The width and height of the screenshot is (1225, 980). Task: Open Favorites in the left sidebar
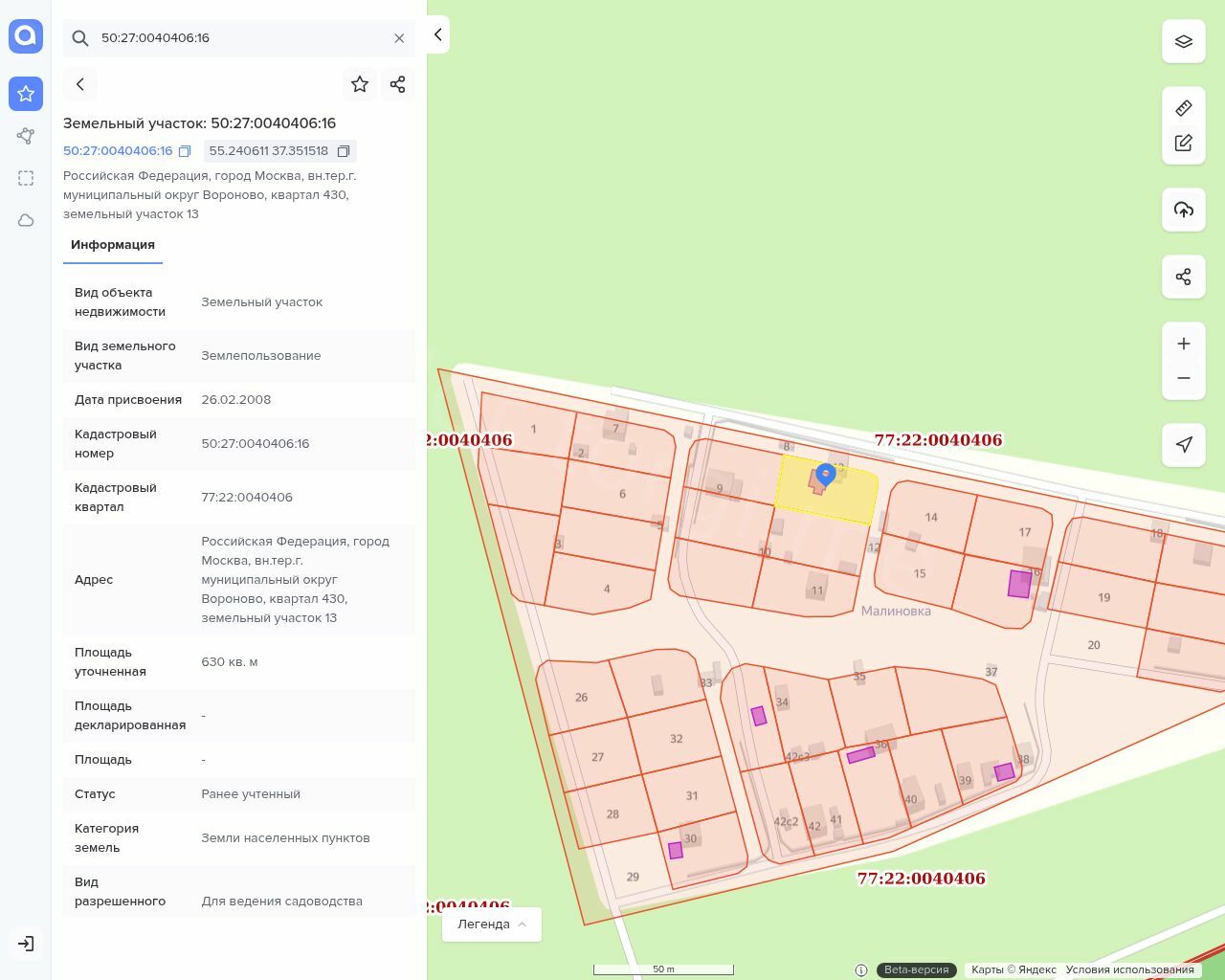26,94
